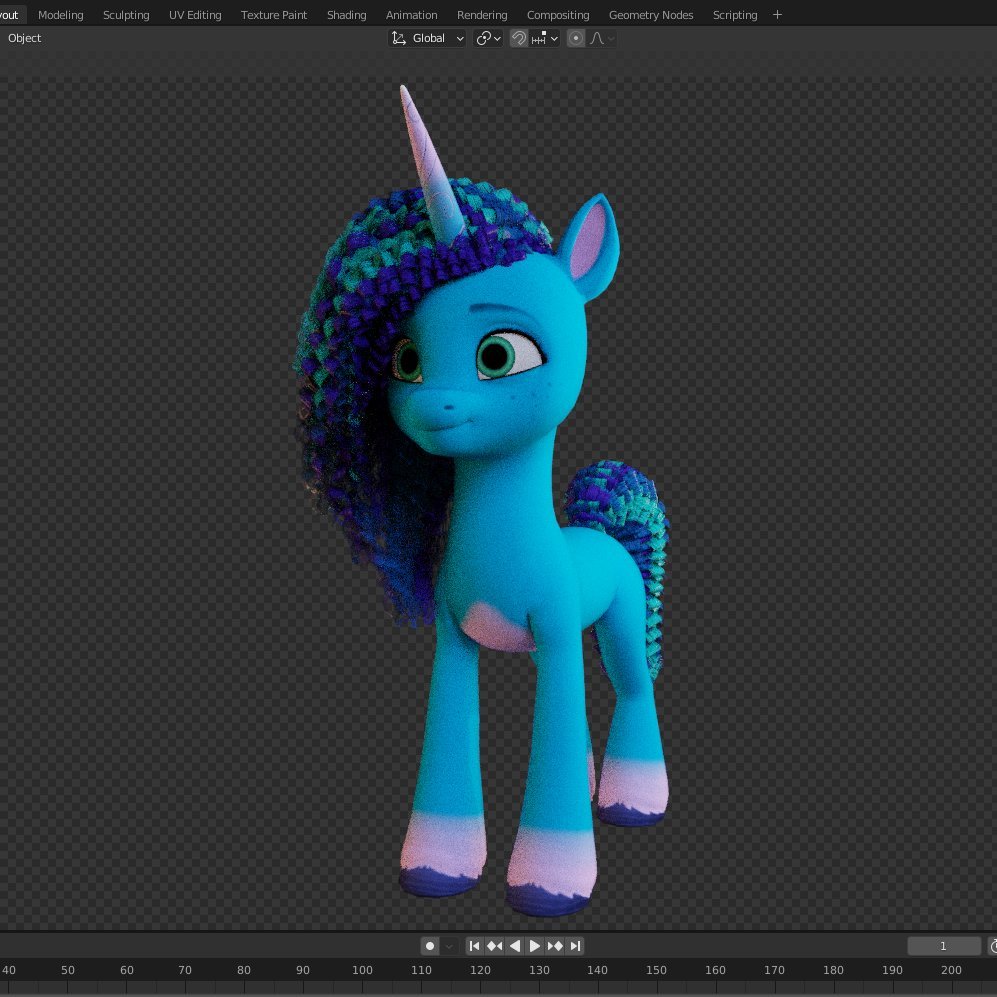This screenshot has width=997, height=997.
Task: Toggle auto keying record button
Action: coord(430,946)
